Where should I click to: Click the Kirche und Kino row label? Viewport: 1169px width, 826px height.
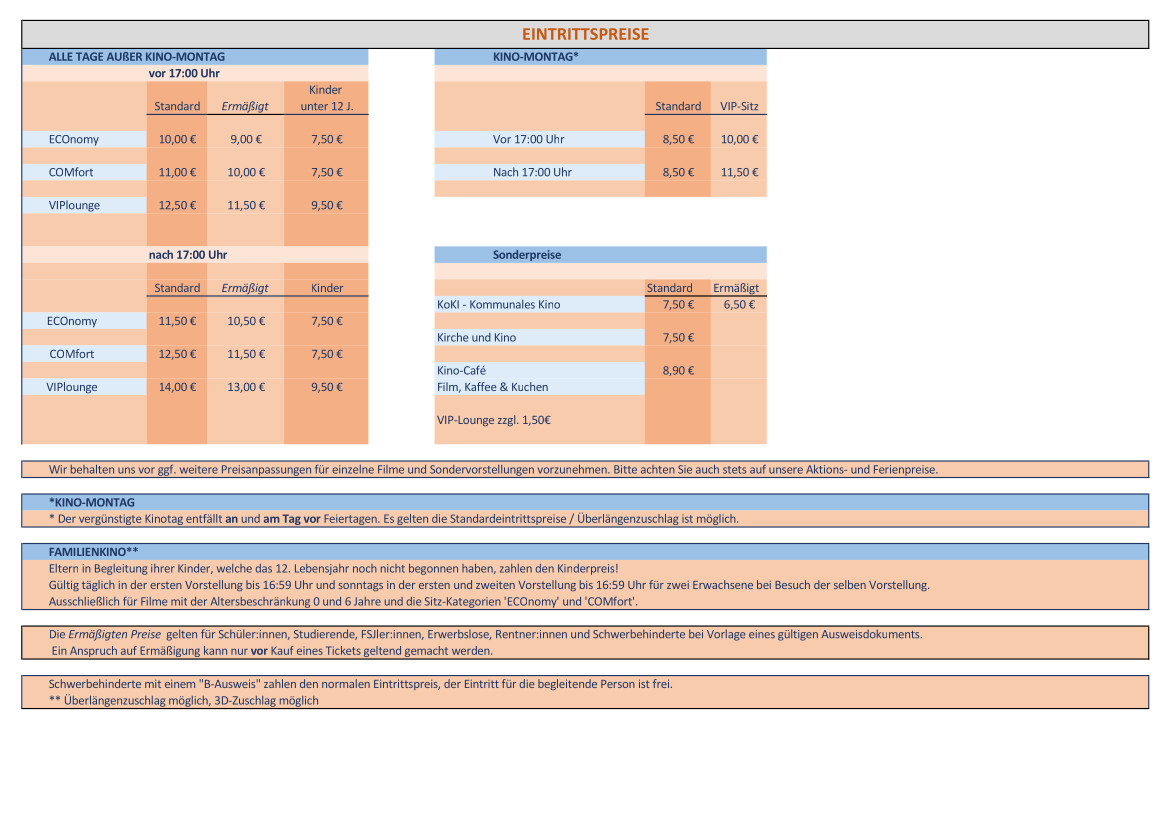pos(477,338)
